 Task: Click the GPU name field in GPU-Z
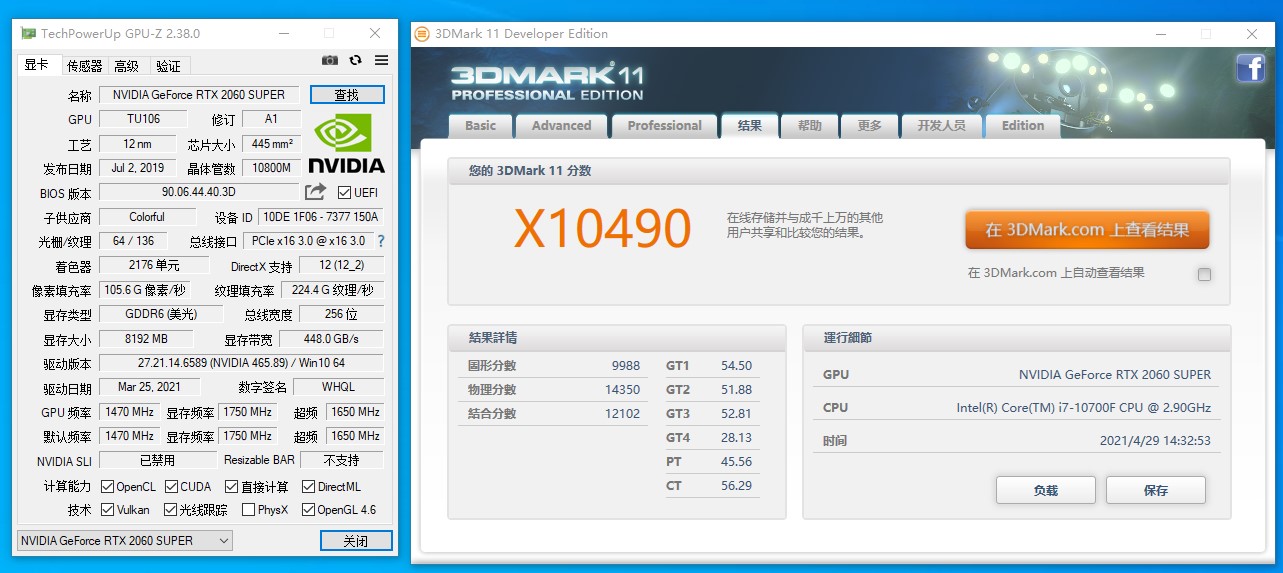coord(199,95)
